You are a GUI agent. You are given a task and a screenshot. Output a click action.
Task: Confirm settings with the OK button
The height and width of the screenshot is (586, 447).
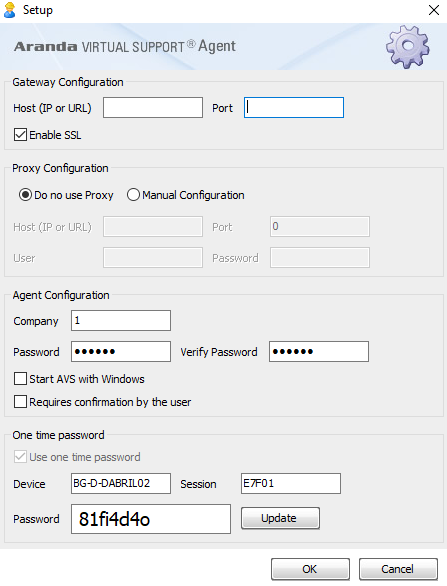coord(310,569)
